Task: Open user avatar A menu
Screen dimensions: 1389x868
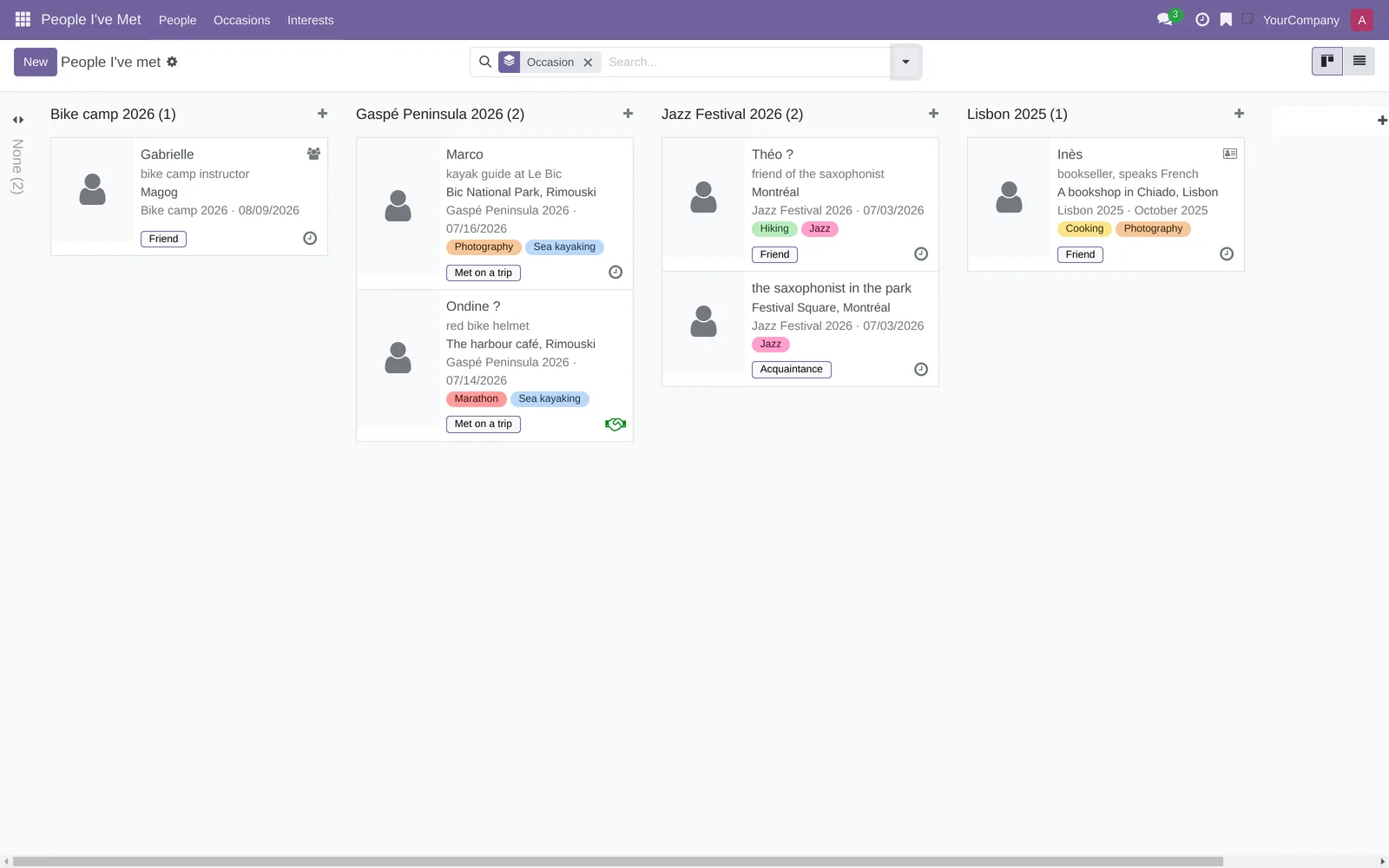Action: pos(1361,20)
